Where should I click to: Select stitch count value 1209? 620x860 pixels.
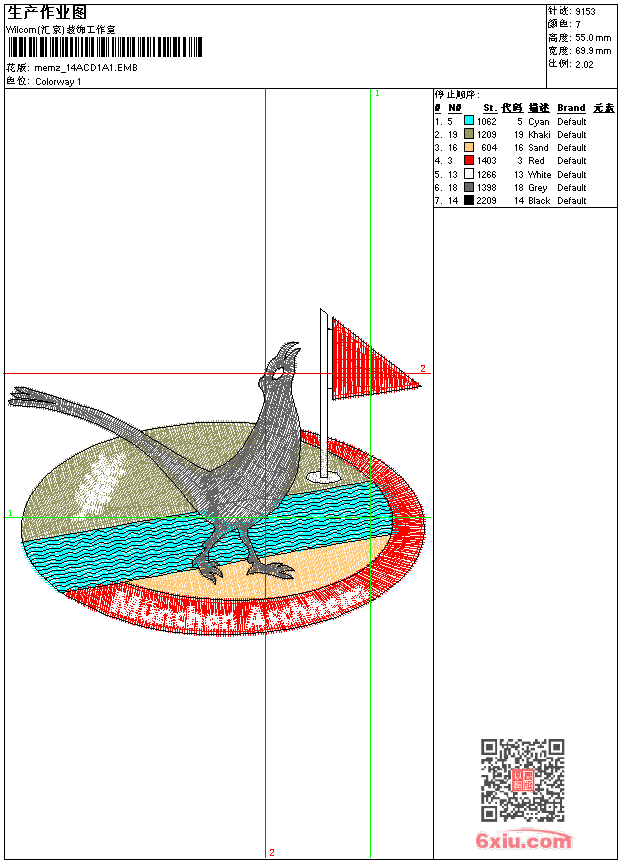coord(487,134)
